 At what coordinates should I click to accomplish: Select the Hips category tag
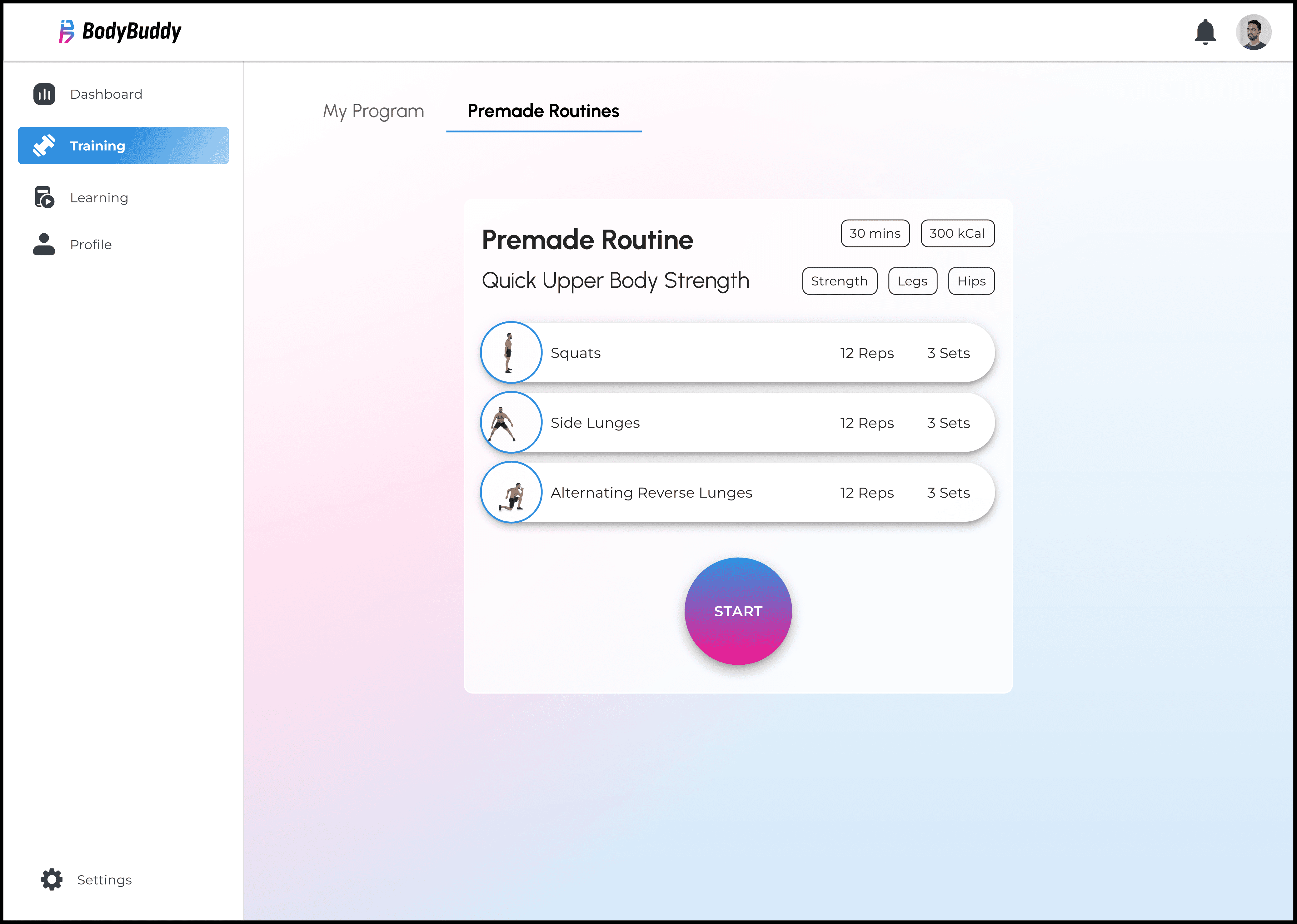pyautogui.click(x=971, y=281)
